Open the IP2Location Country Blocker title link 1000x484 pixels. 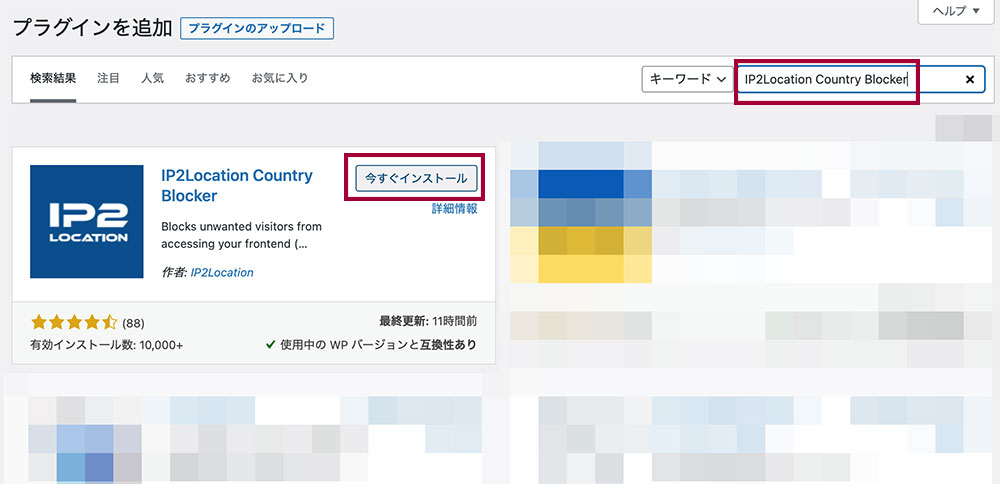tap(236, 185)
